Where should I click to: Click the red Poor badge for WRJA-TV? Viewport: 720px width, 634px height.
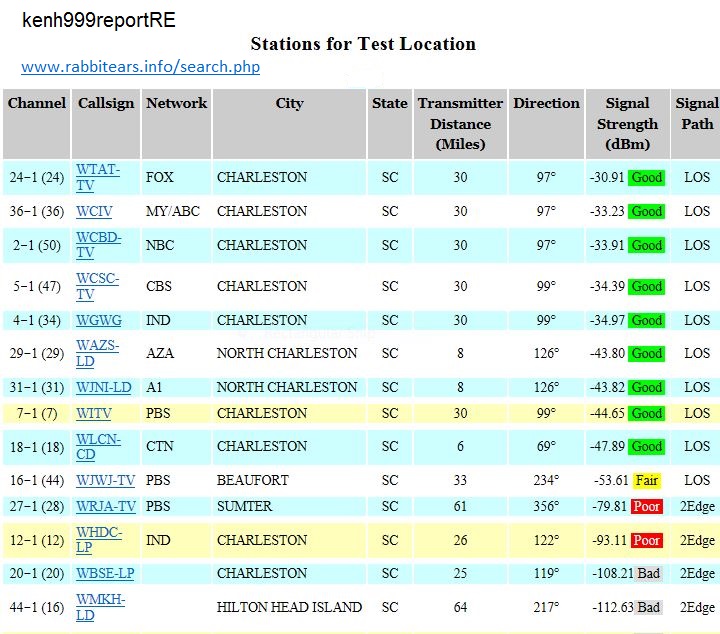click(x=646, y=507)
